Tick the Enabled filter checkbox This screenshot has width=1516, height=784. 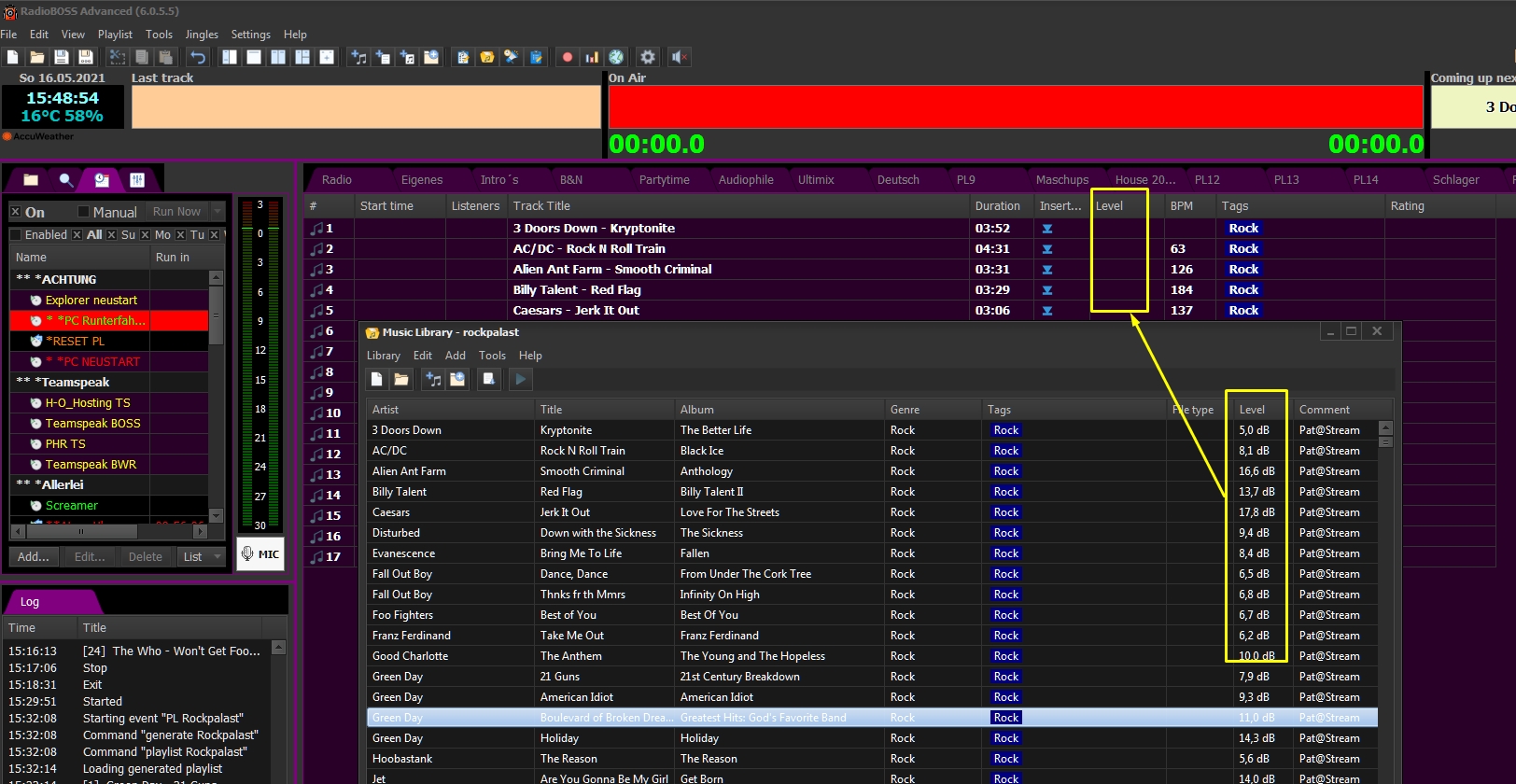(16, 234)
